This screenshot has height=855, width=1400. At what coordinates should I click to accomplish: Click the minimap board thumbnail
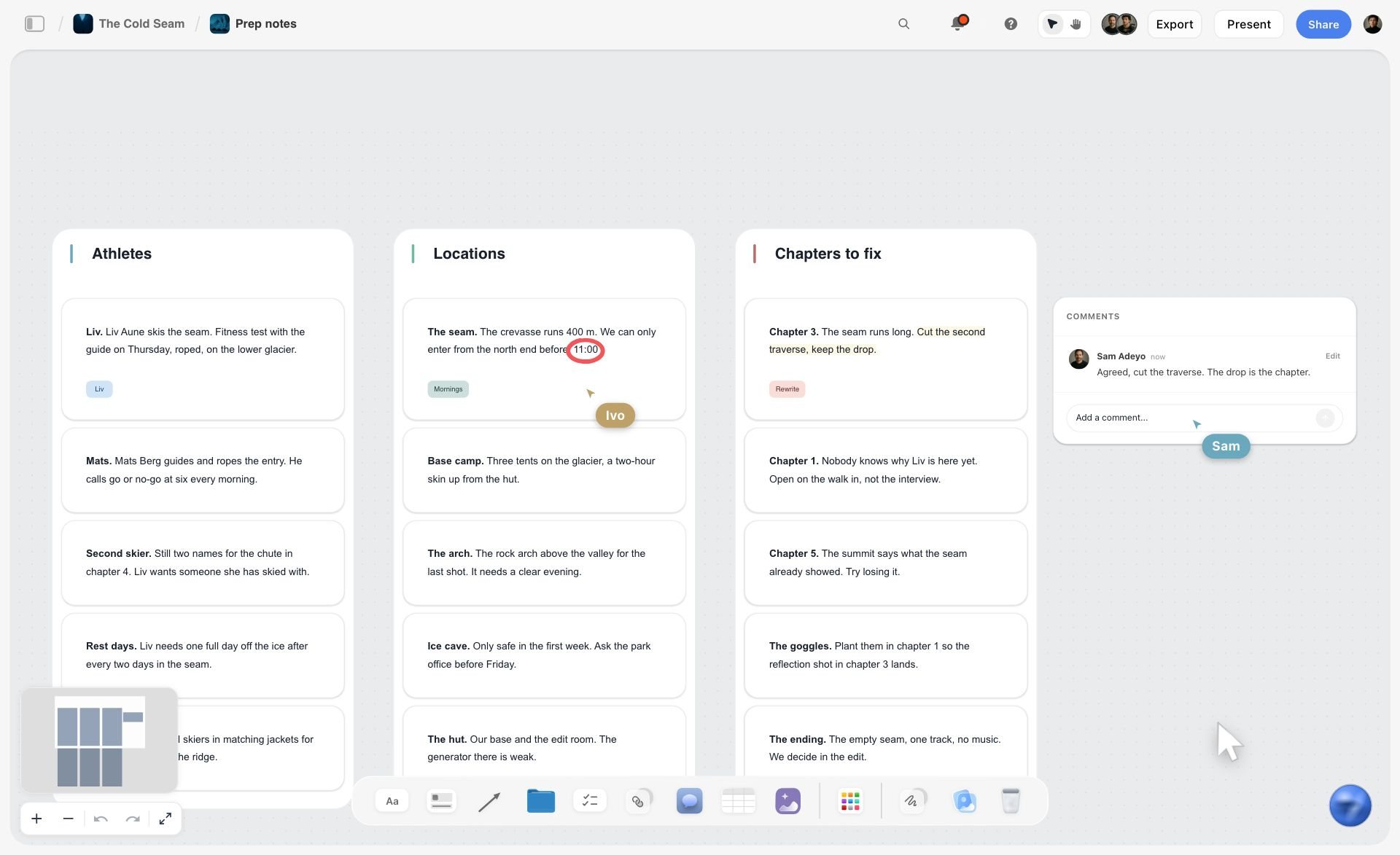click(x=100, y=741)
